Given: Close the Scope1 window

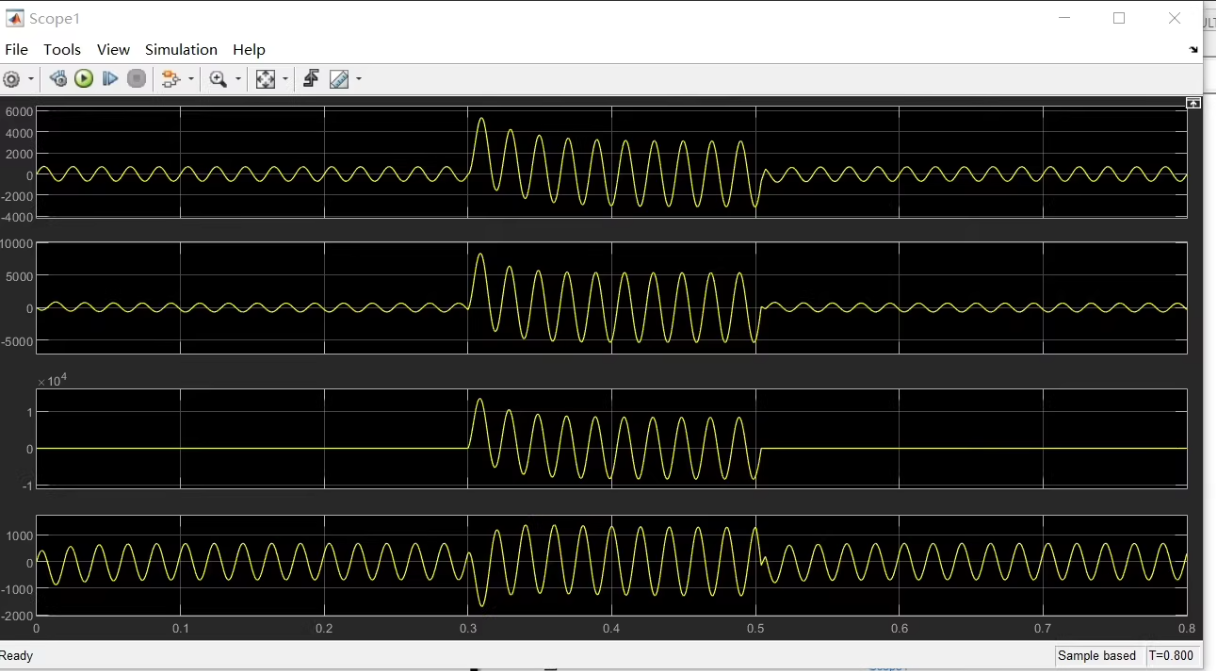Looking at the screenshot, I should coord(1175,18).
